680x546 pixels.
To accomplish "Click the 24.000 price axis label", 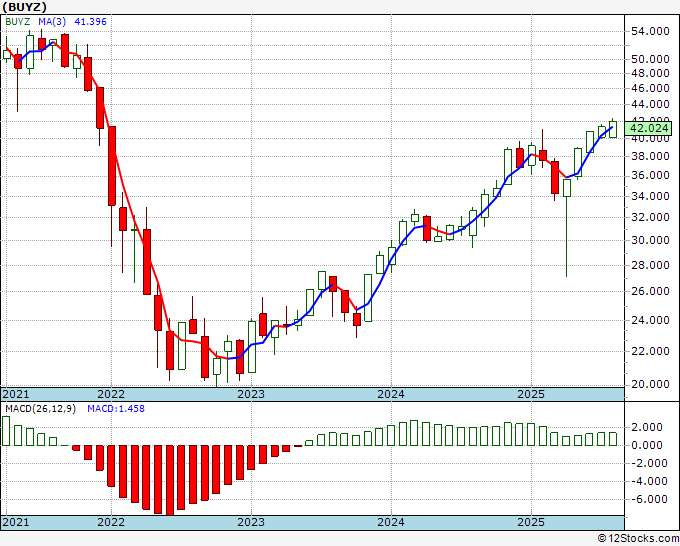I will tap(650, 320).
